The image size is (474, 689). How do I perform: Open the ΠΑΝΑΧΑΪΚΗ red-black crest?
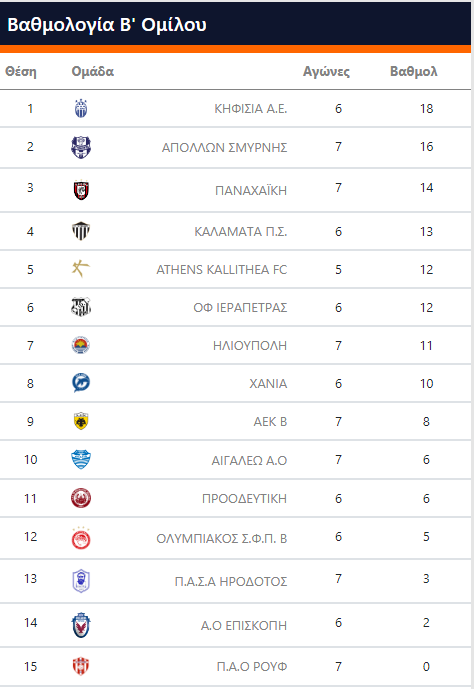[x=81, y=190]
